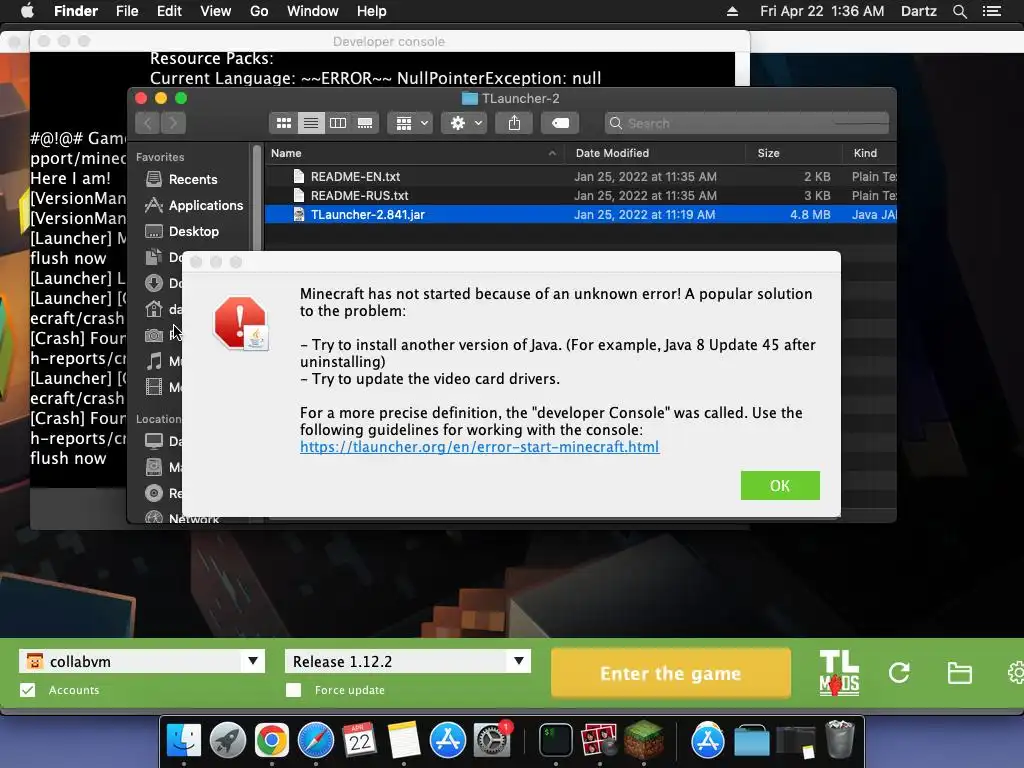This screenshot has width=1024, height=768.
Task: Open the TL Mods button
Action: coord(839,673)
